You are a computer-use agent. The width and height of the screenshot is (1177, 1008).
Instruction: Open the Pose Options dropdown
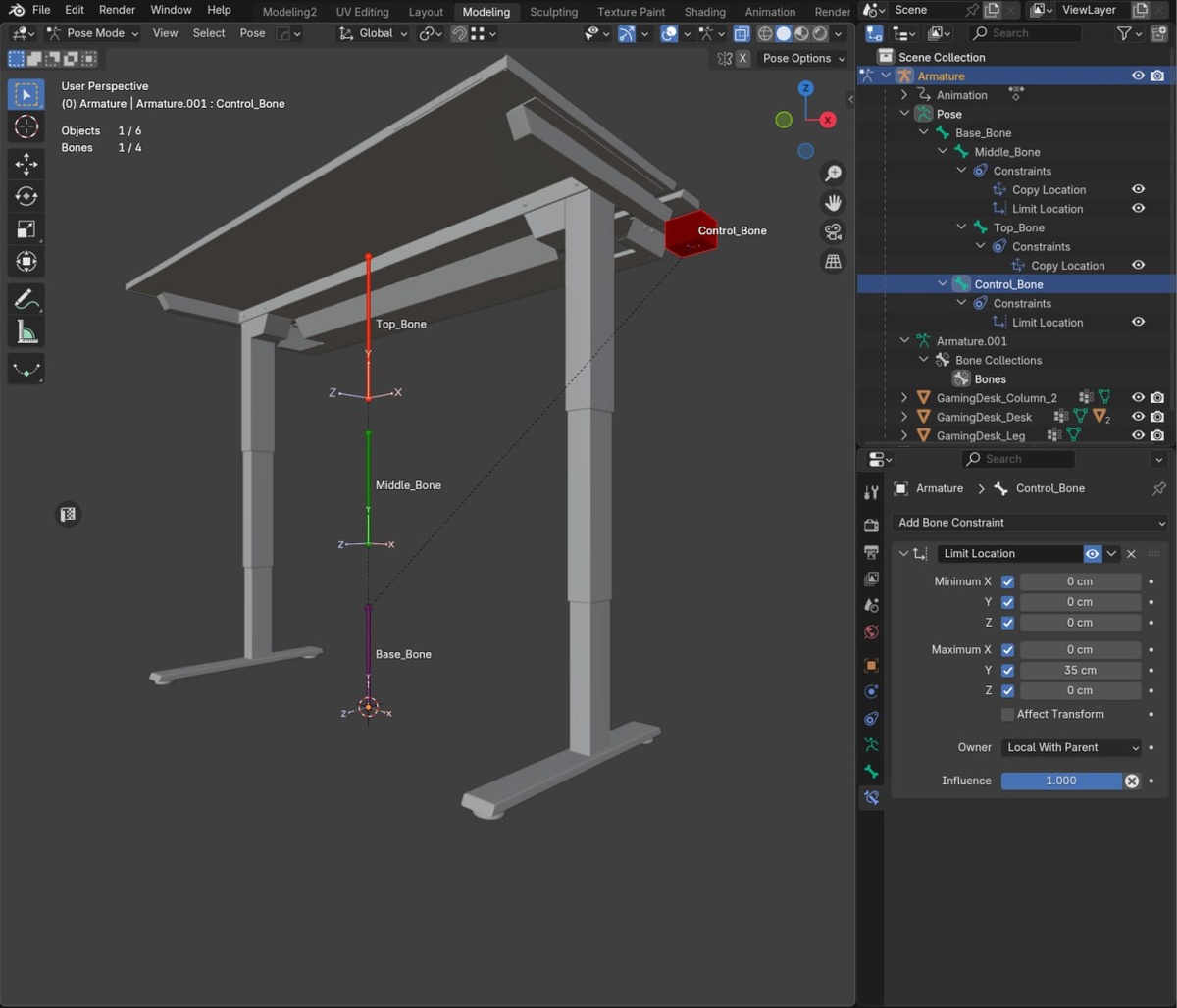[803, 58]
